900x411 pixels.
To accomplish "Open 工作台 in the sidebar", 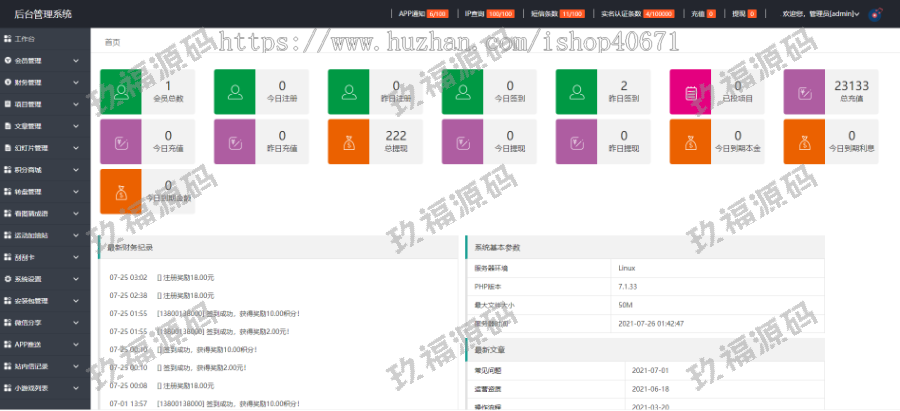I will 45,38.
